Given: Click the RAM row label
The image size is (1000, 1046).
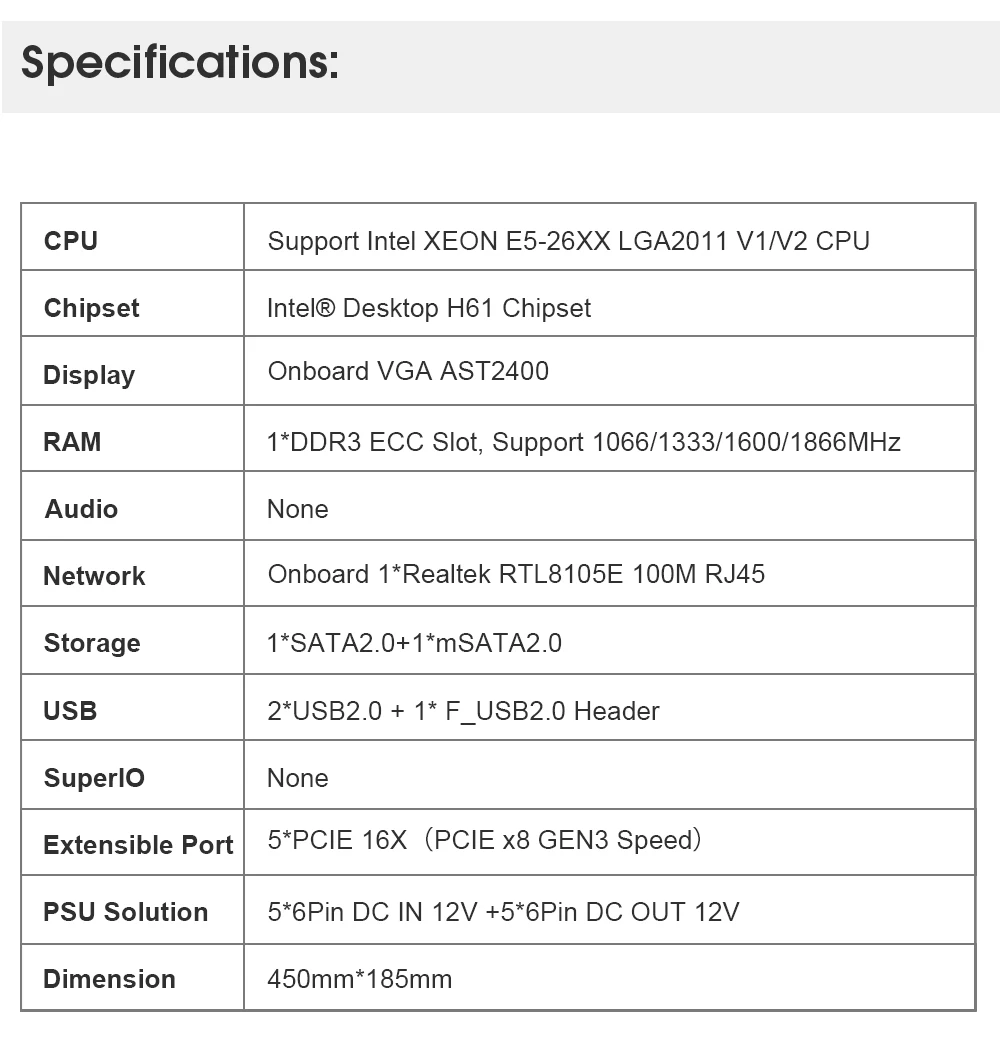Looking at the screenshot, I should tap(72, 442).
